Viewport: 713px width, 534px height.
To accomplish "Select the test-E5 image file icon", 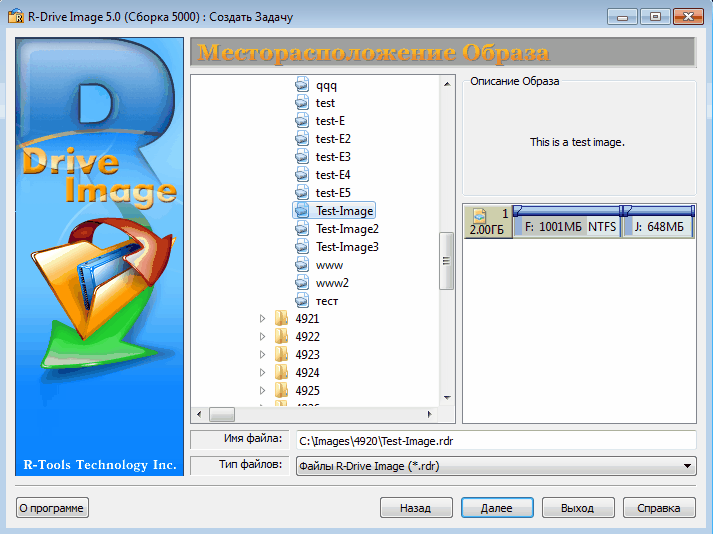I will point(302,193).
